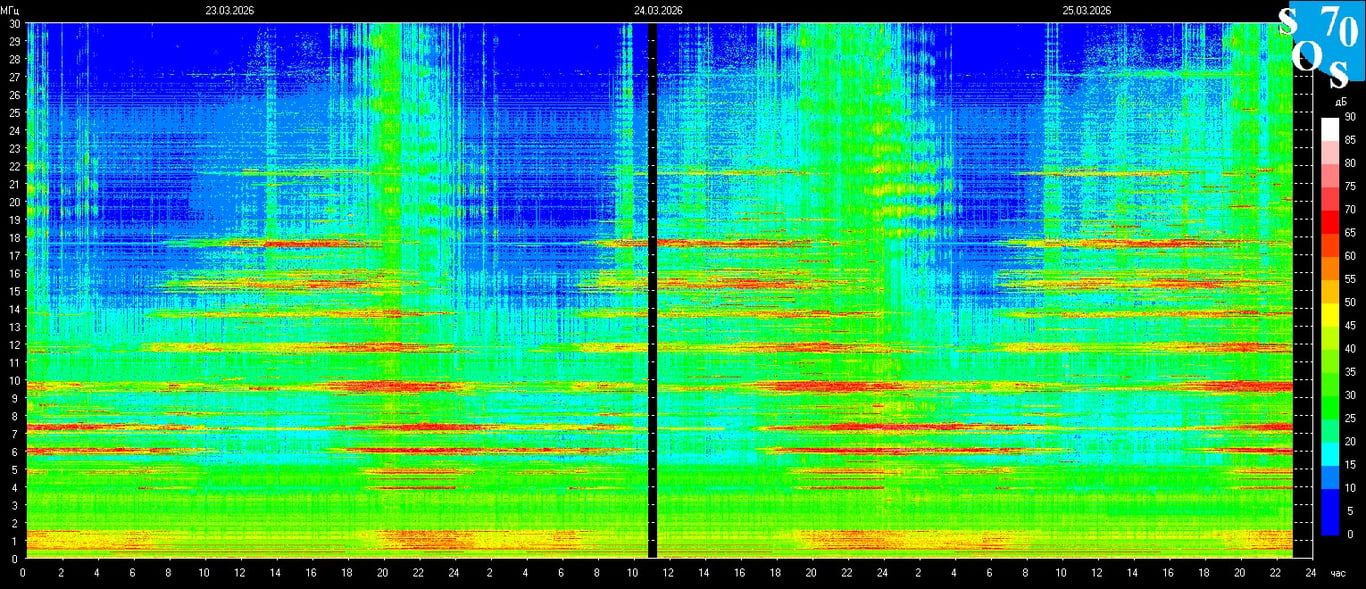Click the дБ unit label above color scale

[x=1339, y=103]
